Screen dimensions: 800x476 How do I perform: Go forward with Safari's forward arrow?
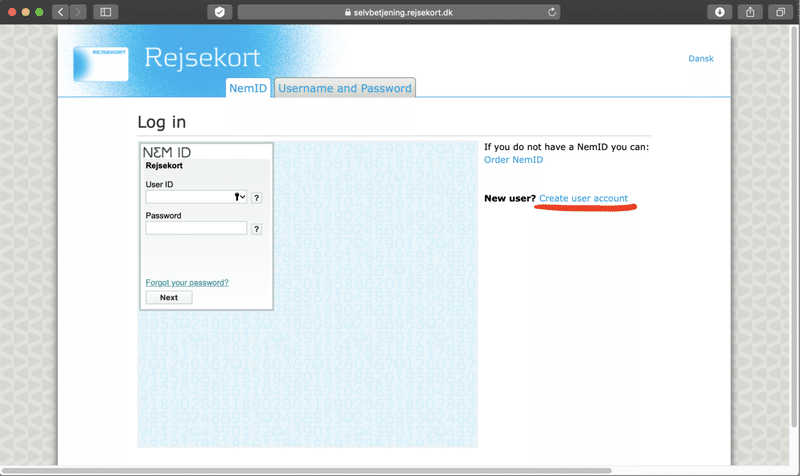(78, 12)
